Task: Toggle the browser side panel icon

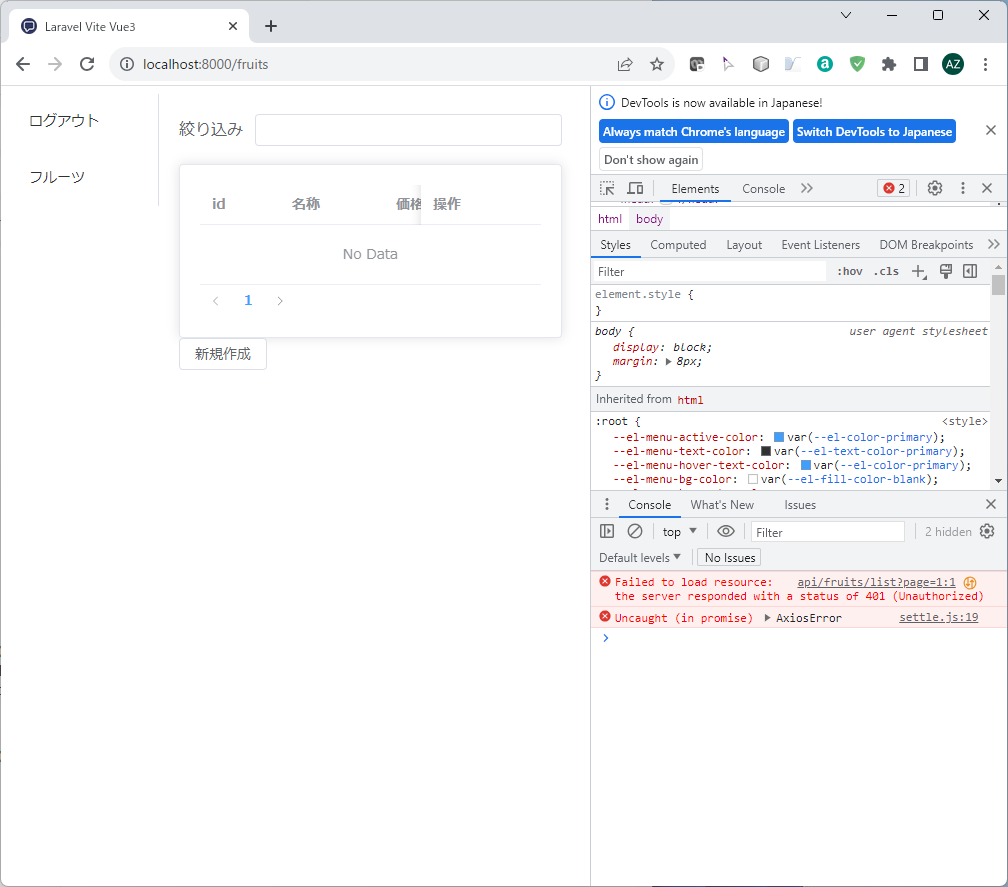Action: 921,64
